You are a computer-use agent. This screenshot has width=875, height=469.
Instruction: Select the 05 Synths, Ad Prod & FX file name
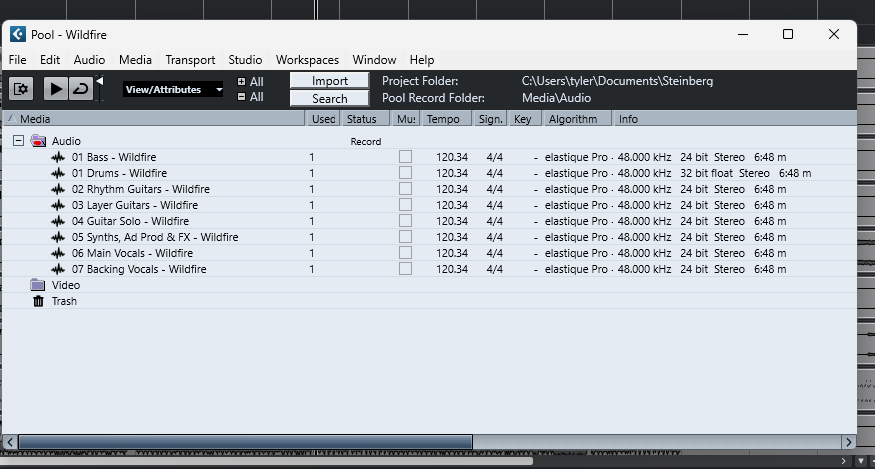click(155, 237)
